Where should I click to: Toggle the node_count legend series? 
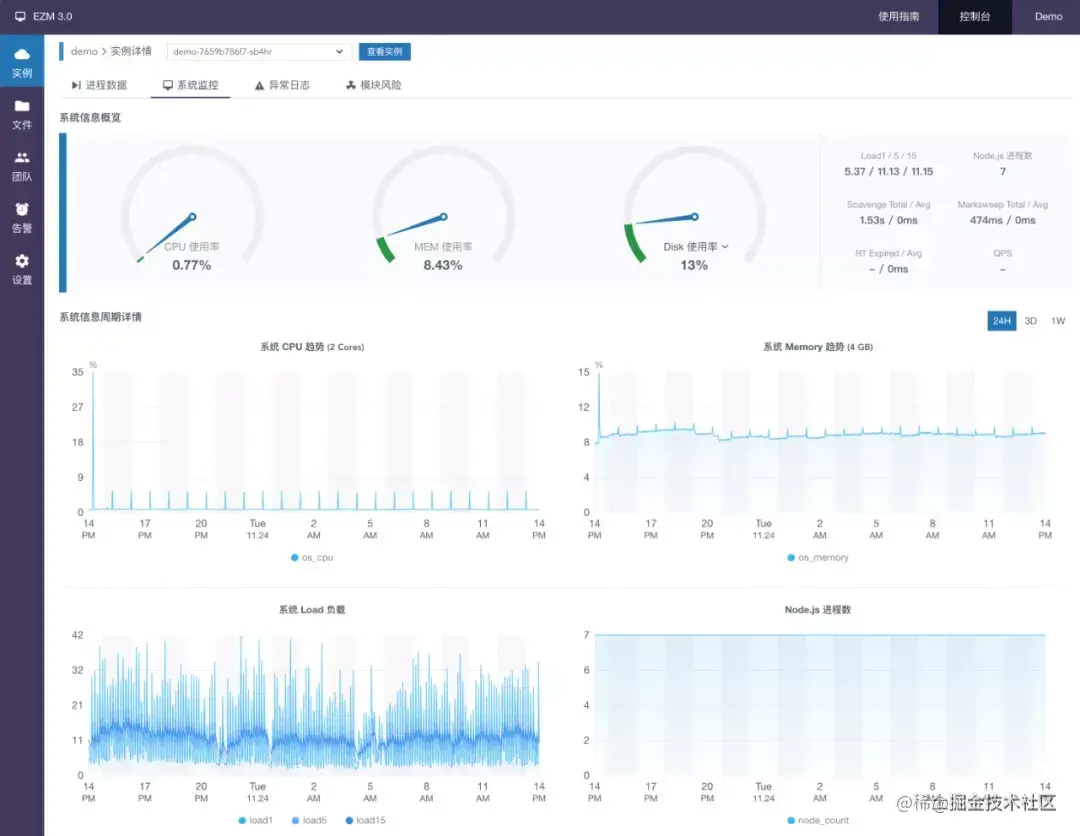[x=818, y=820]
